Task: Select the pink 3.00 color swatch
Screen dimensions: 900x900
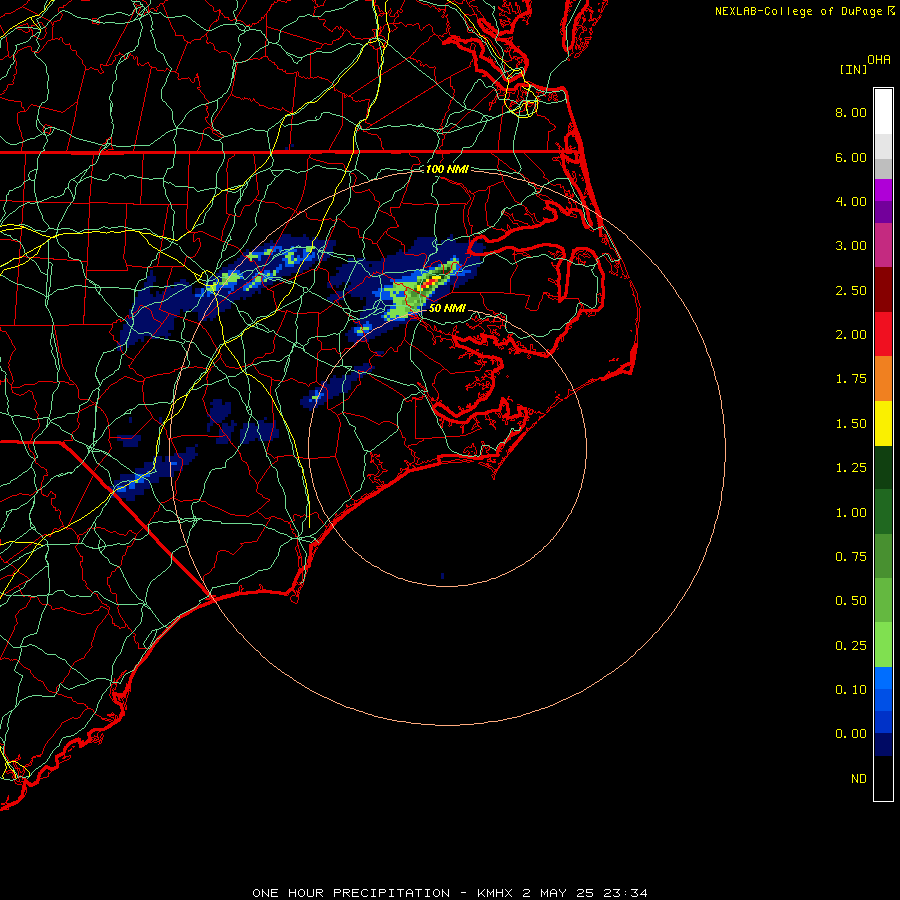Action: 883,245
